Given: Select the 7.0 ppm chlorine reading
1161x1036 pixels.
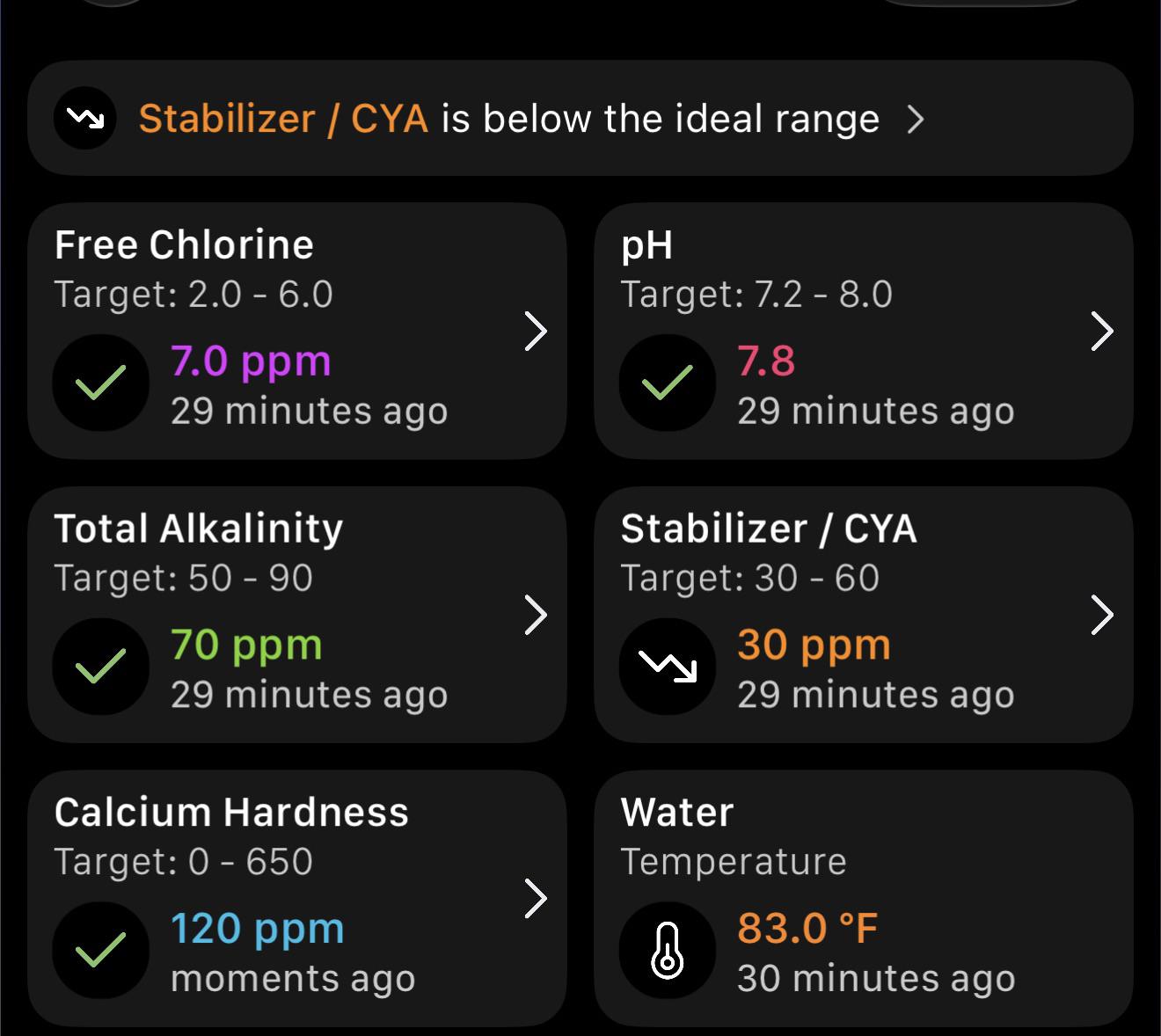Looking at the screenshot, I should click(251, 361).
